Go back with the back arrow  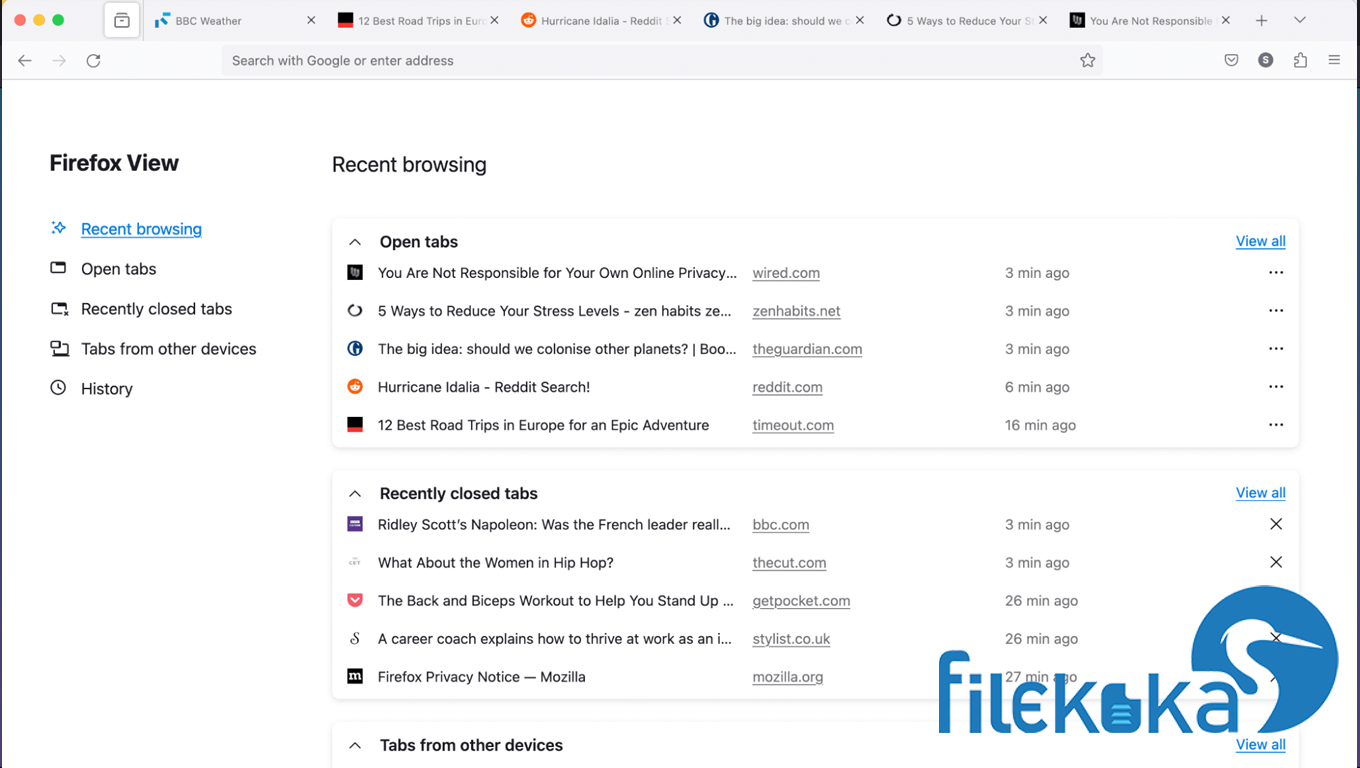pos(25,61)
